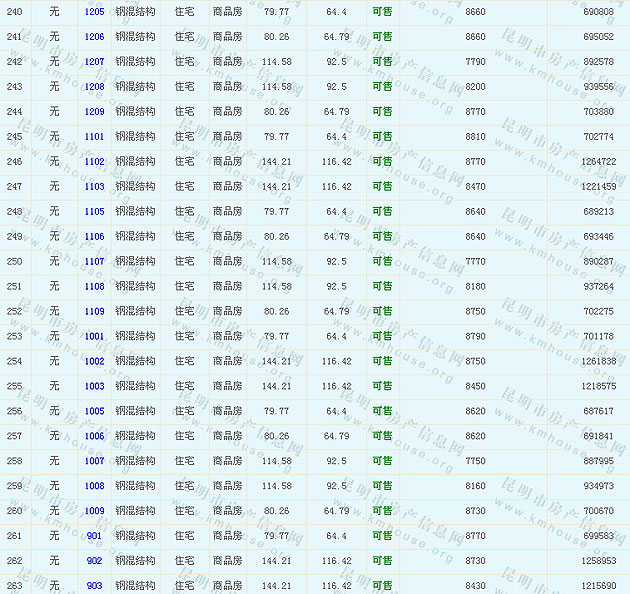Screen dimensions: 630x594
Task: Open room 902 hyperlink
Action: tap(94, 561)
